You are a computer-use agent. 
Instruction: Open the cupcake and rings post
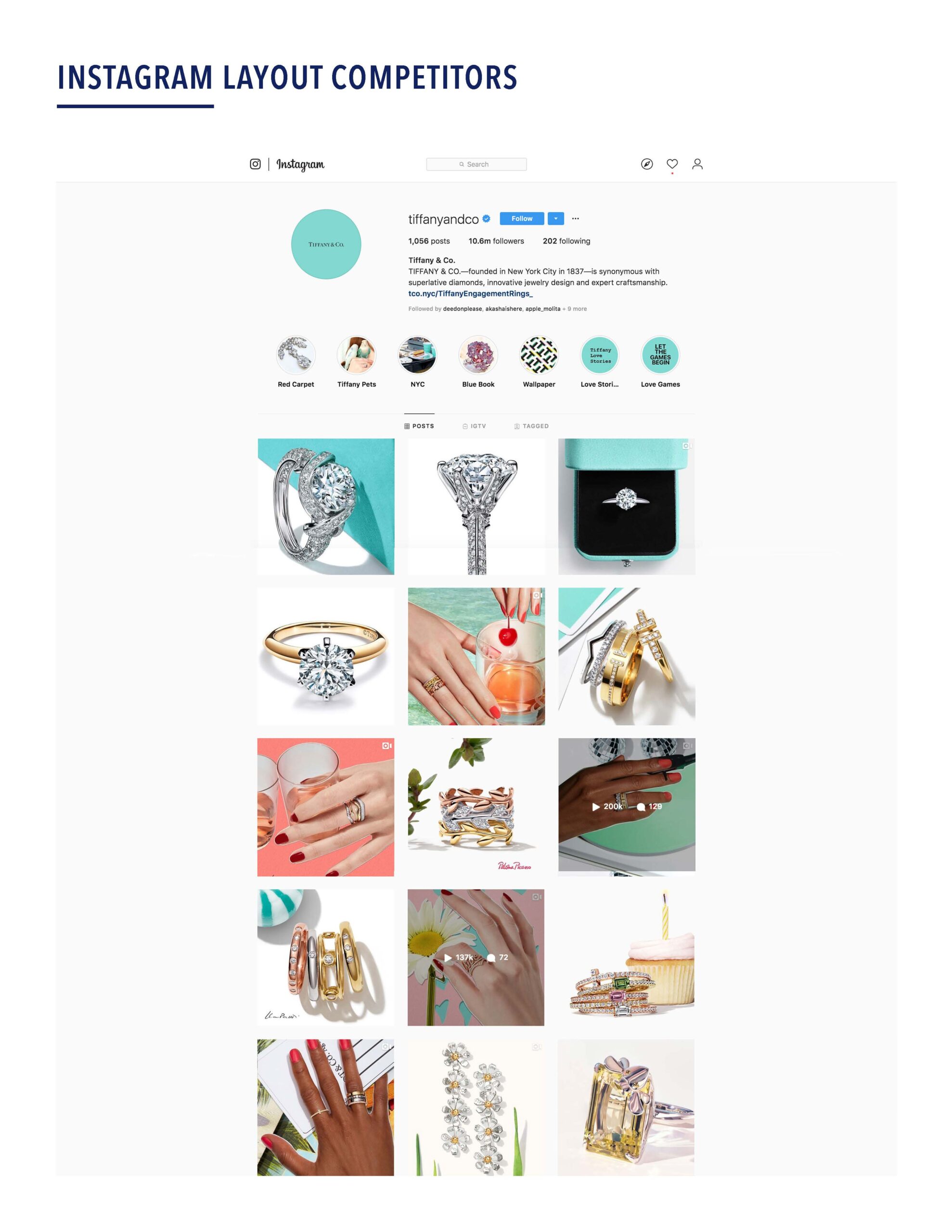pos(626,957)
